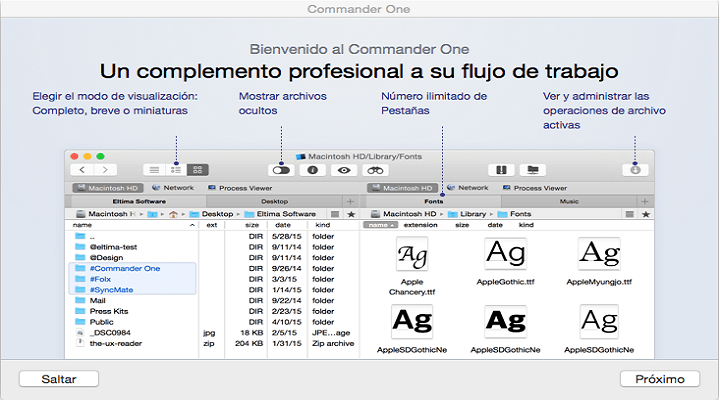
Task: Open left pane path history list icon
Action: [x=335, y=214]
